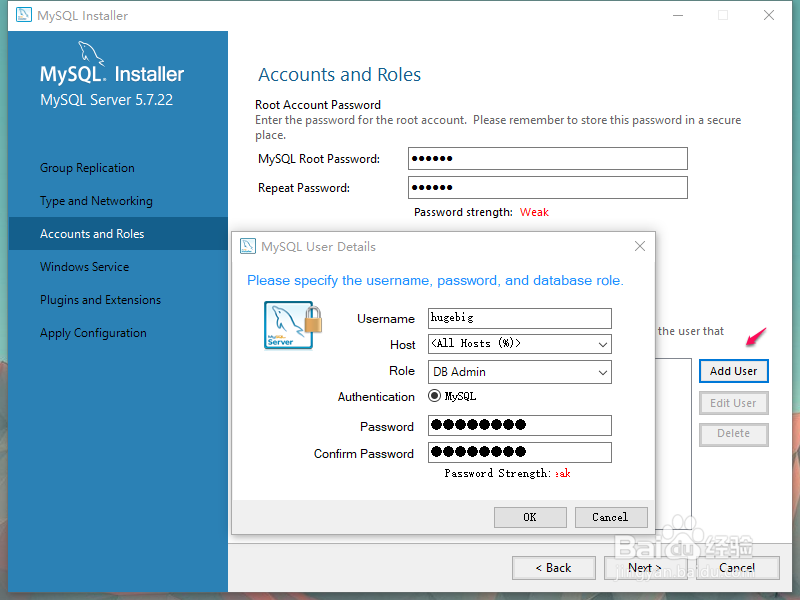Click OK in User Details dialog
This screenshot has height=600, width=800.
click(530, 517)
